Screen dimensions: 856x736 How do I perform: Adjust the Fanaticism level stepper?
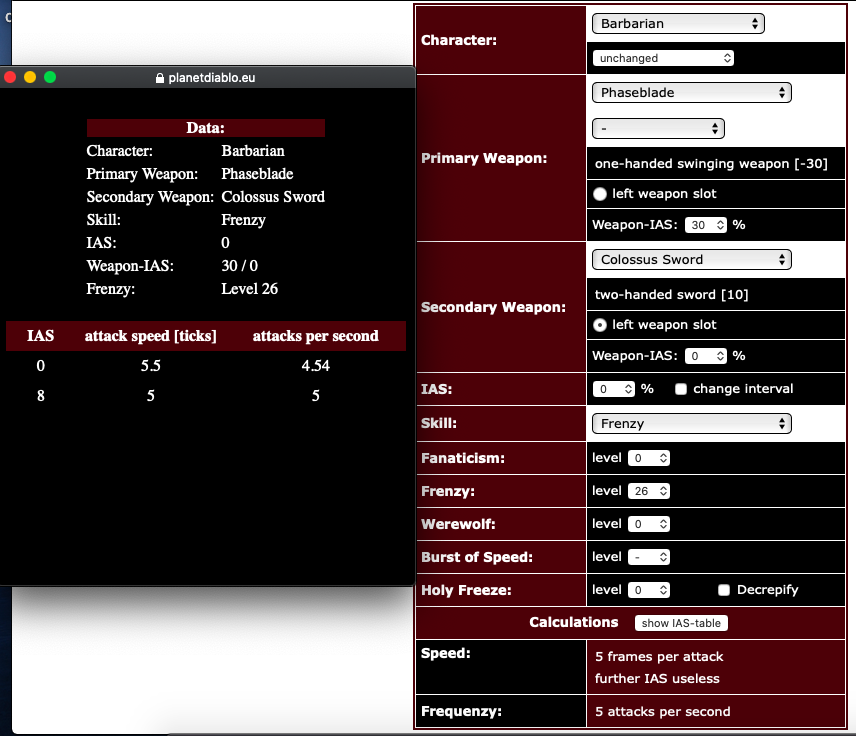click(648, 458)
